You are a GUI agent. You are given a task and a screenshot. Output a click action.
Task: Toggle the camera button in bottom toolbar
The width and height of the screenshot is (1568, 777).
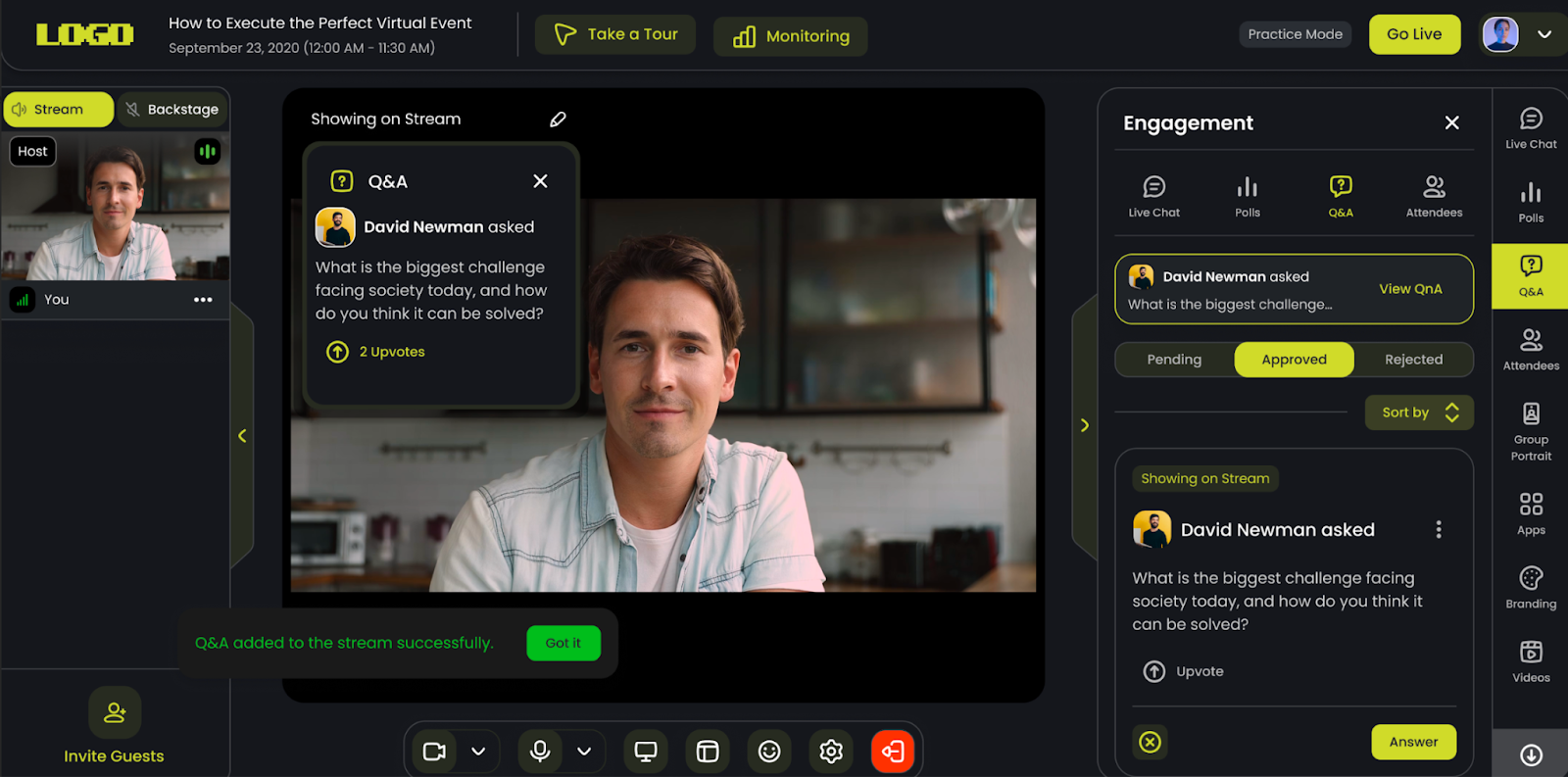pyautogui.click(x=434, y=752)
